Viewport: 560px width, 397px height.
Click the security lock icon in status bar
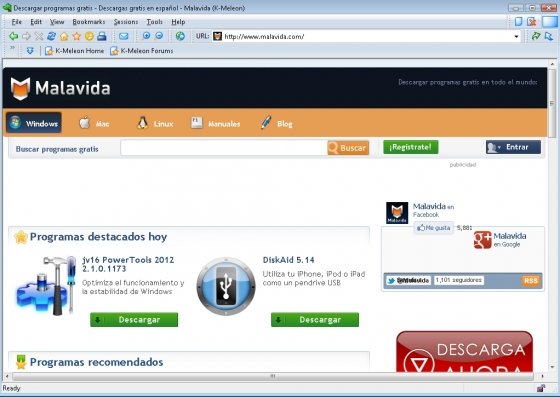click(541, 388)
